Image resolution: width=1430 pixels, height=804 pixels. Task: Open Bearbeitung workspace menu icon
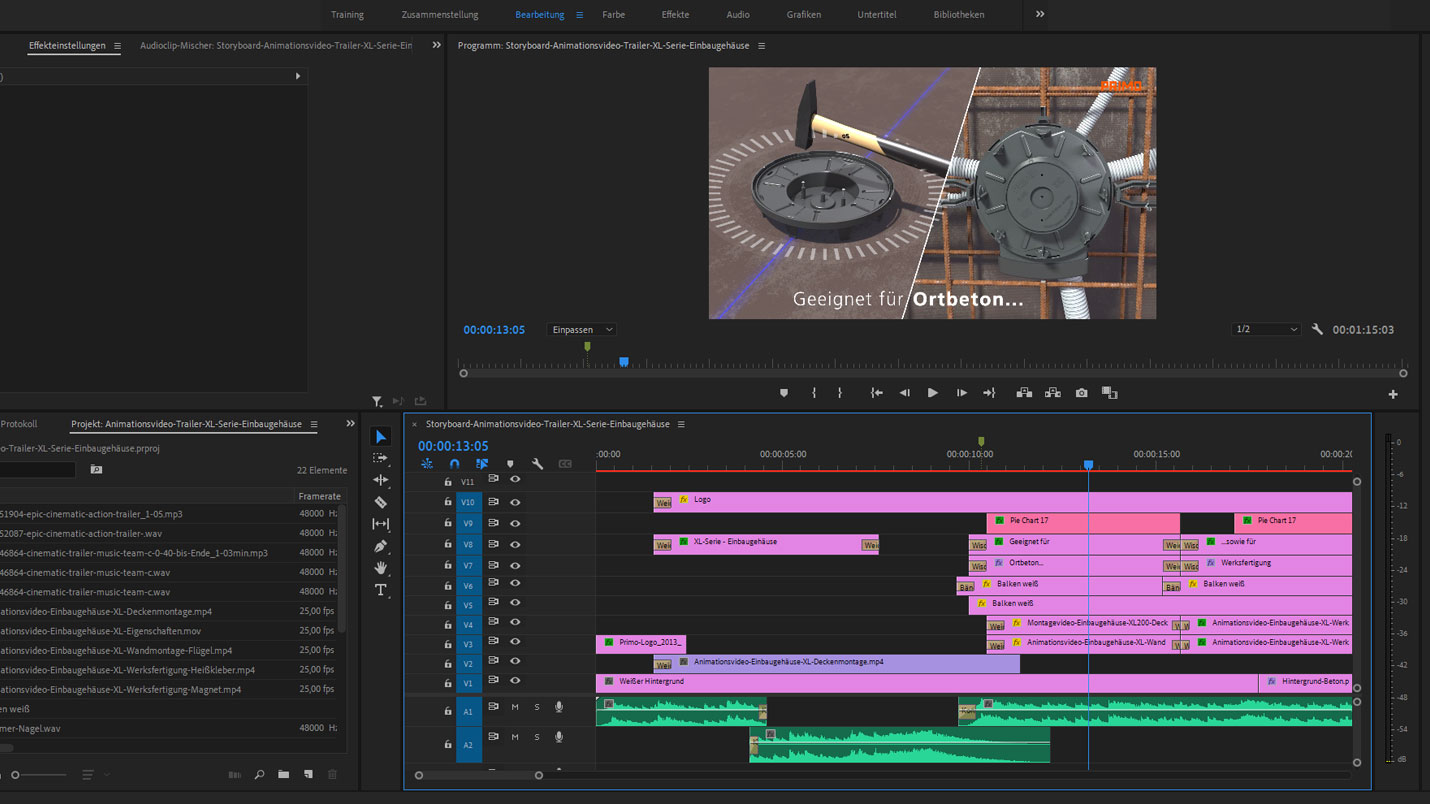(x=579, y=15)
